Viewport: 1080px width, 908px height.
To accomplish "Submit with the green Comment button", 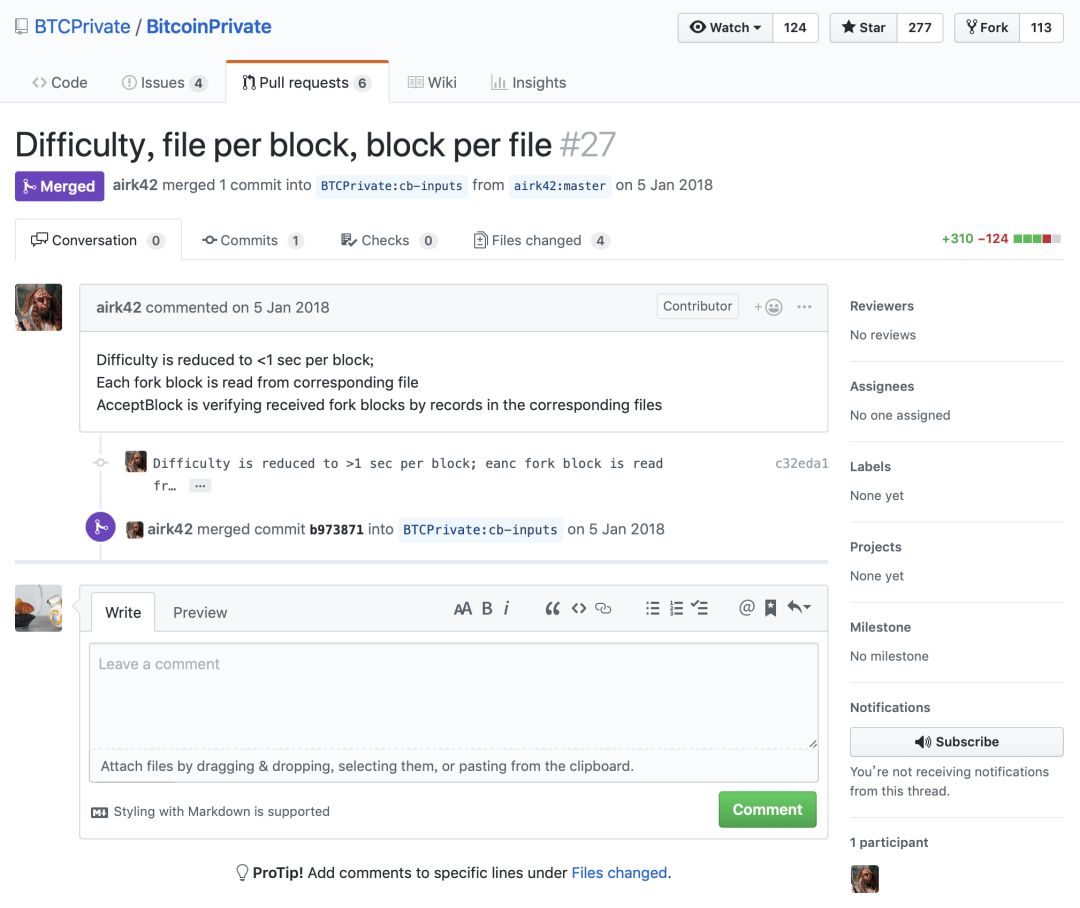I will pos(767,809).
